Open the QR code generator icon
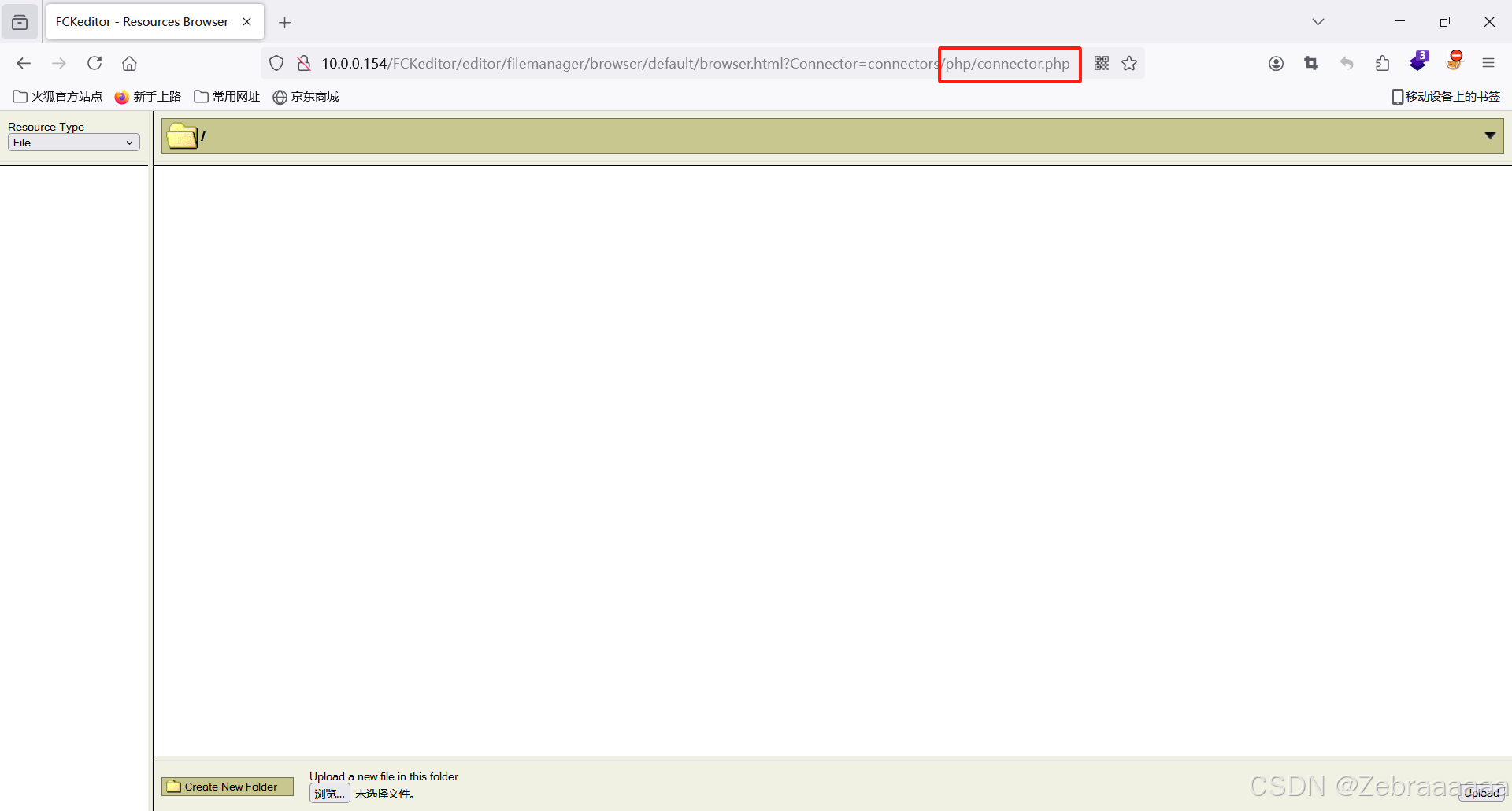The height and width of the screenshot is (811, 1512). click(1102, 63)
